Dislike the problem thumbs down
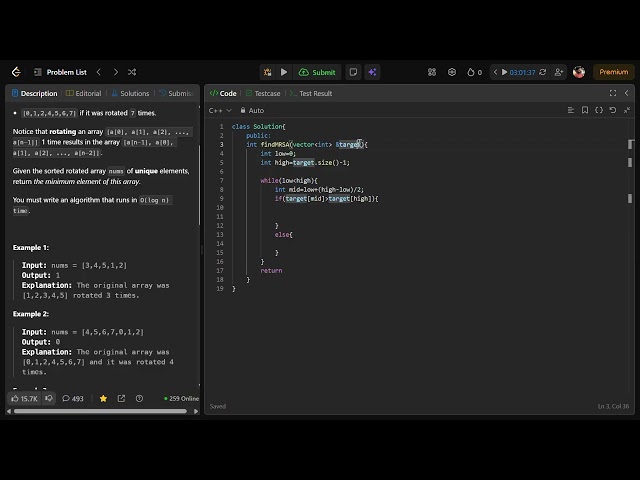The height and width of the screenshot is (480, 640). click(x=49, y=398)
